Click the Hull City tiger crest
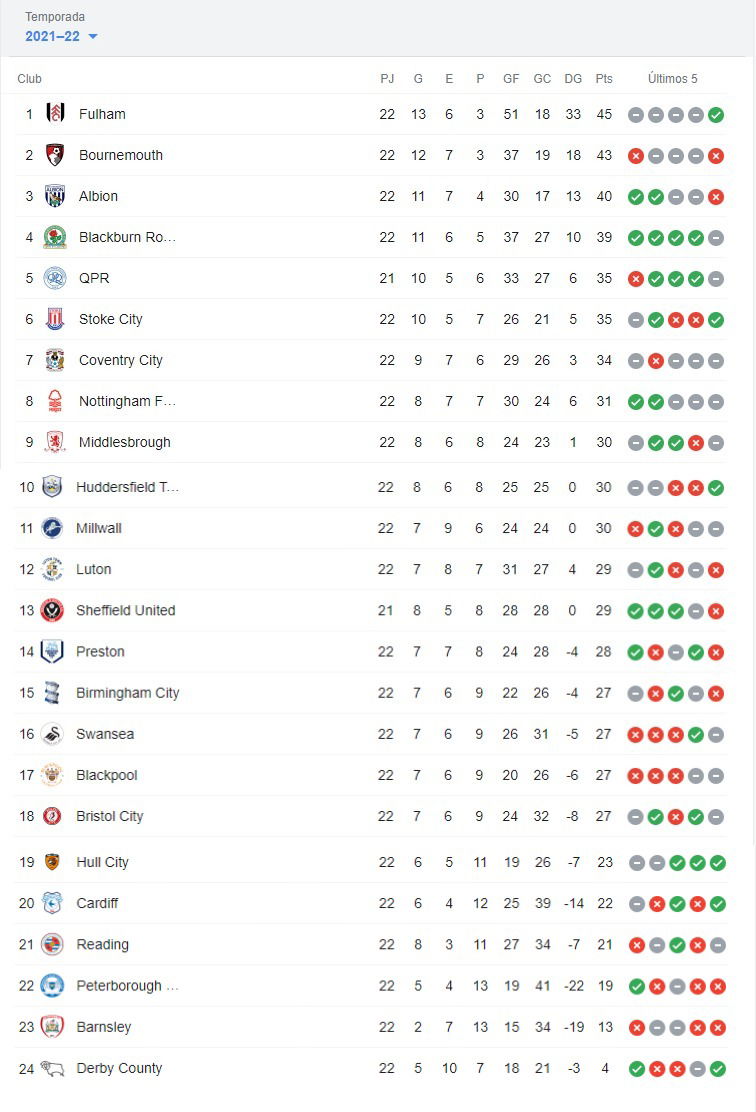The width and height of the screenshot is (756, 1112). point(52,862)
